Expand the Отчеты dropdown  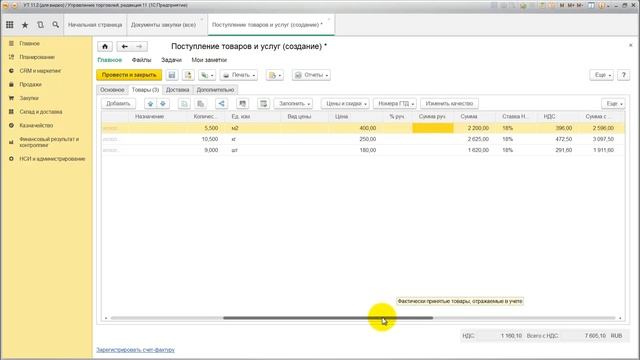pyautogui.click(x=311, y=75)
